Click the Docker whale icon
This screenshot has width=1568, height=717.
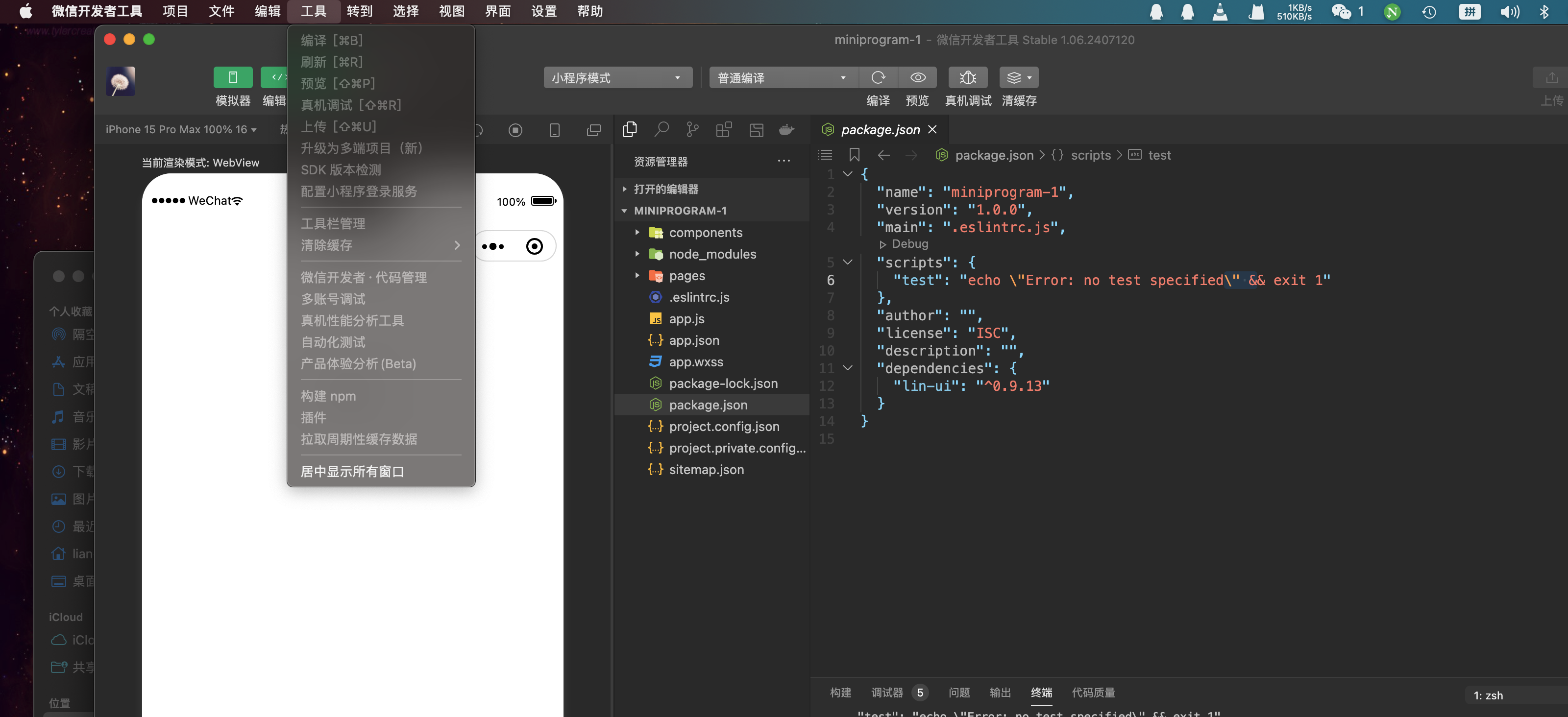coord(786,129)
